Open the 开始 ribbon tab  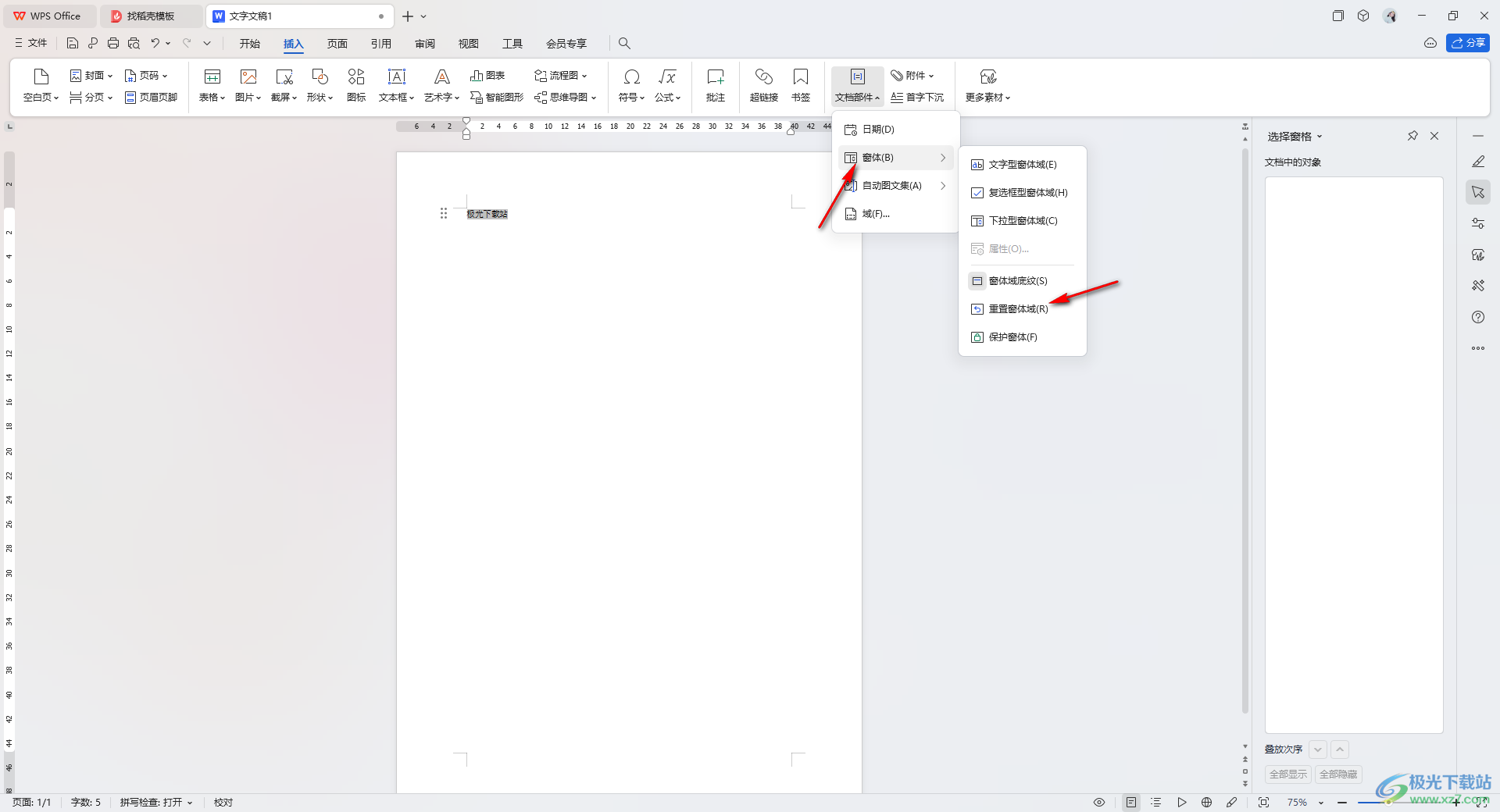click(x=250, y=44)
